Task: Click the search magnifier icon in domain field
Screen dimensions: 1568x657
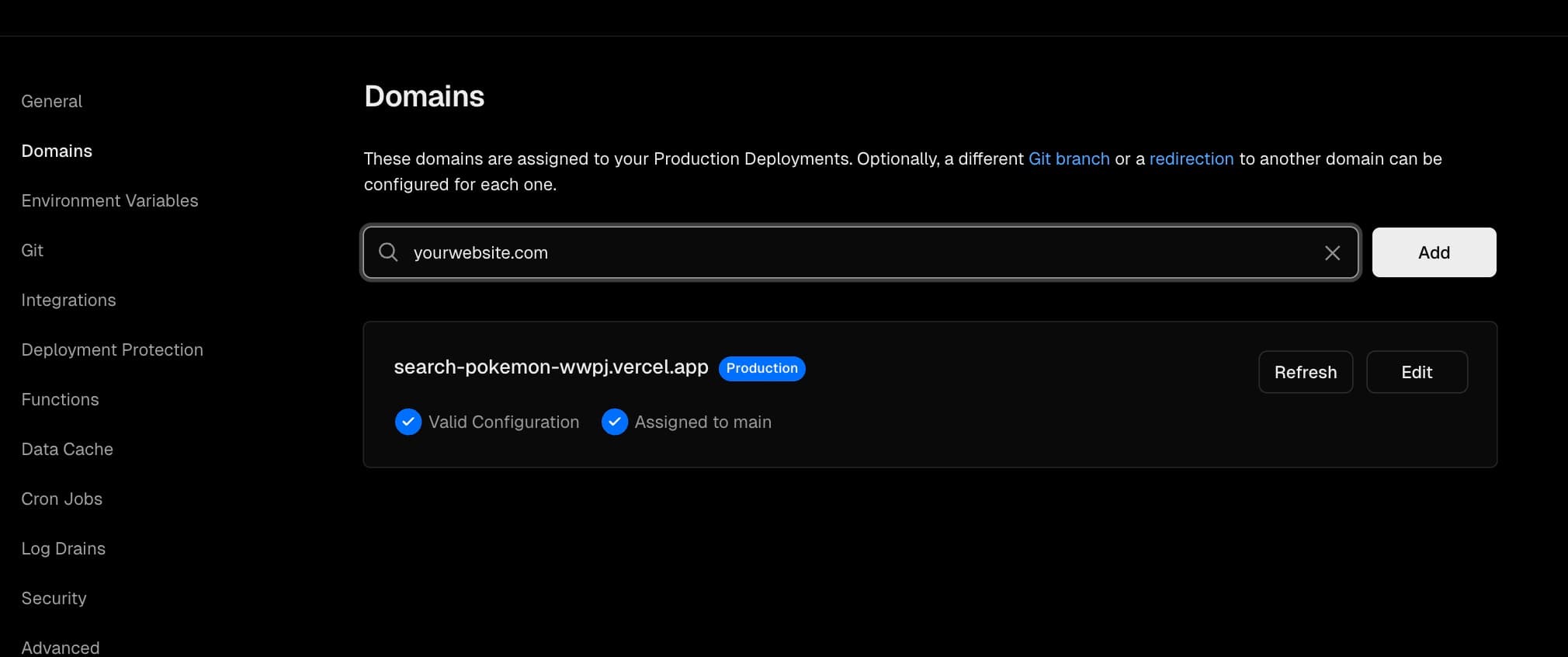Action: (x=388, y=252)
